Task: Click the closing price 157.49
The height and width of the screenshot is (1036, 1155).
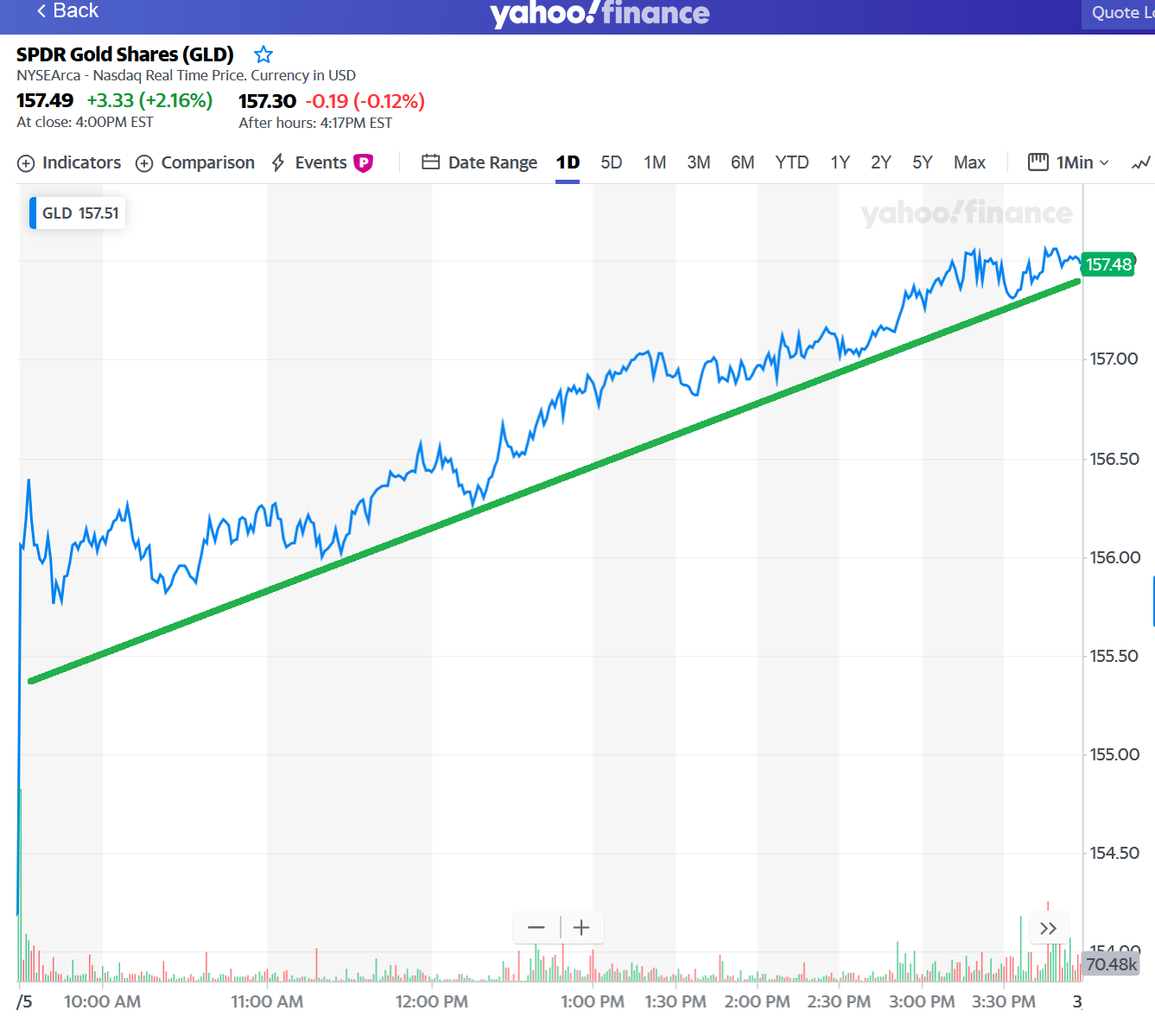Action: point(45,100)
